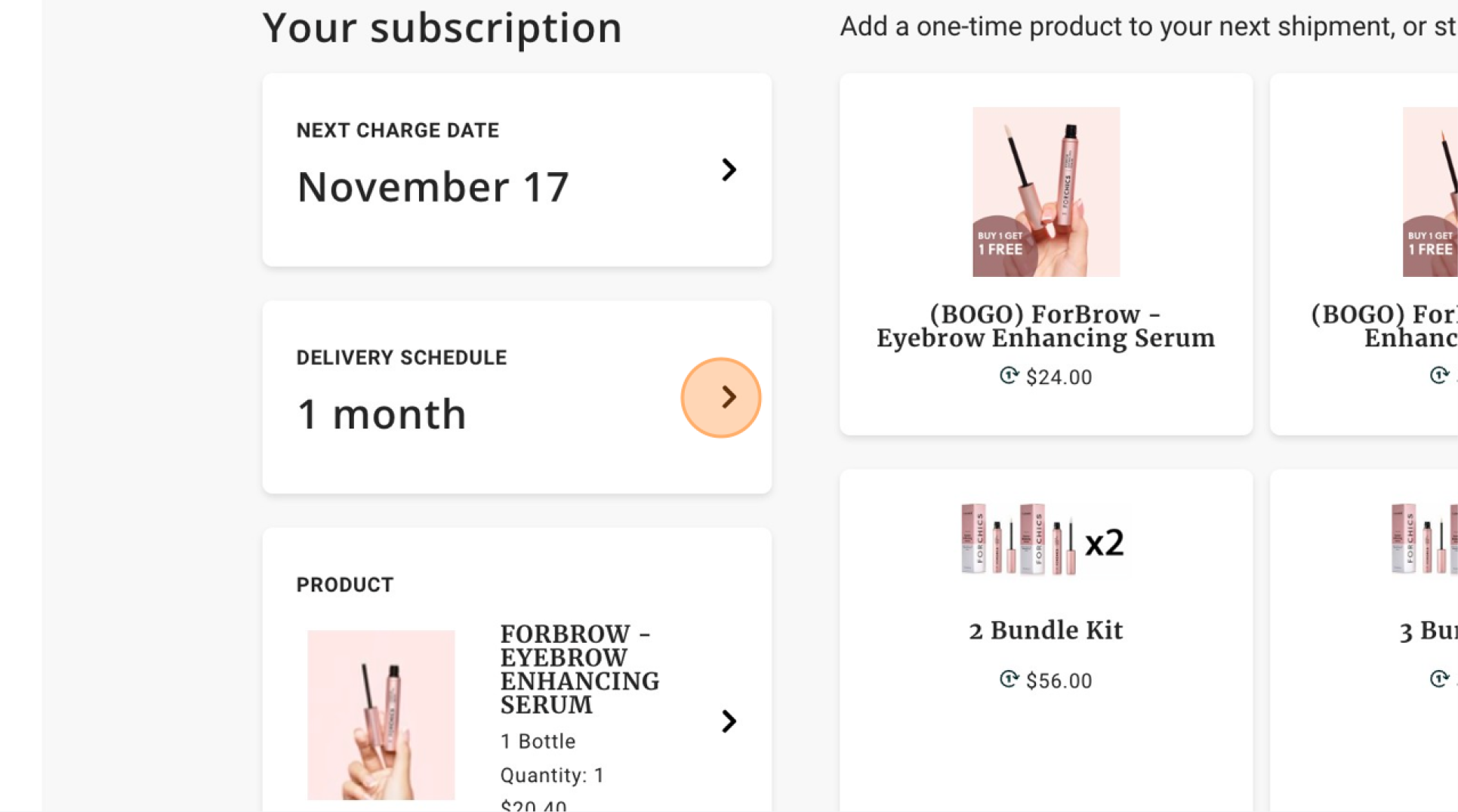1458x812 pixels.
Task: Click $24.00 price on BOGO card
Action: 1059,377
